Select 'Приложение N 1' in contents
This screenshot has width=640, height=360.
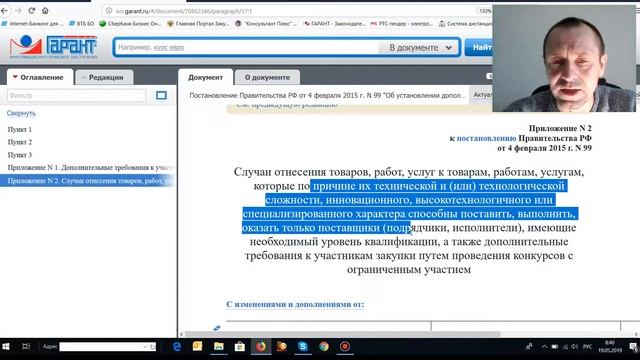[91, 168]
